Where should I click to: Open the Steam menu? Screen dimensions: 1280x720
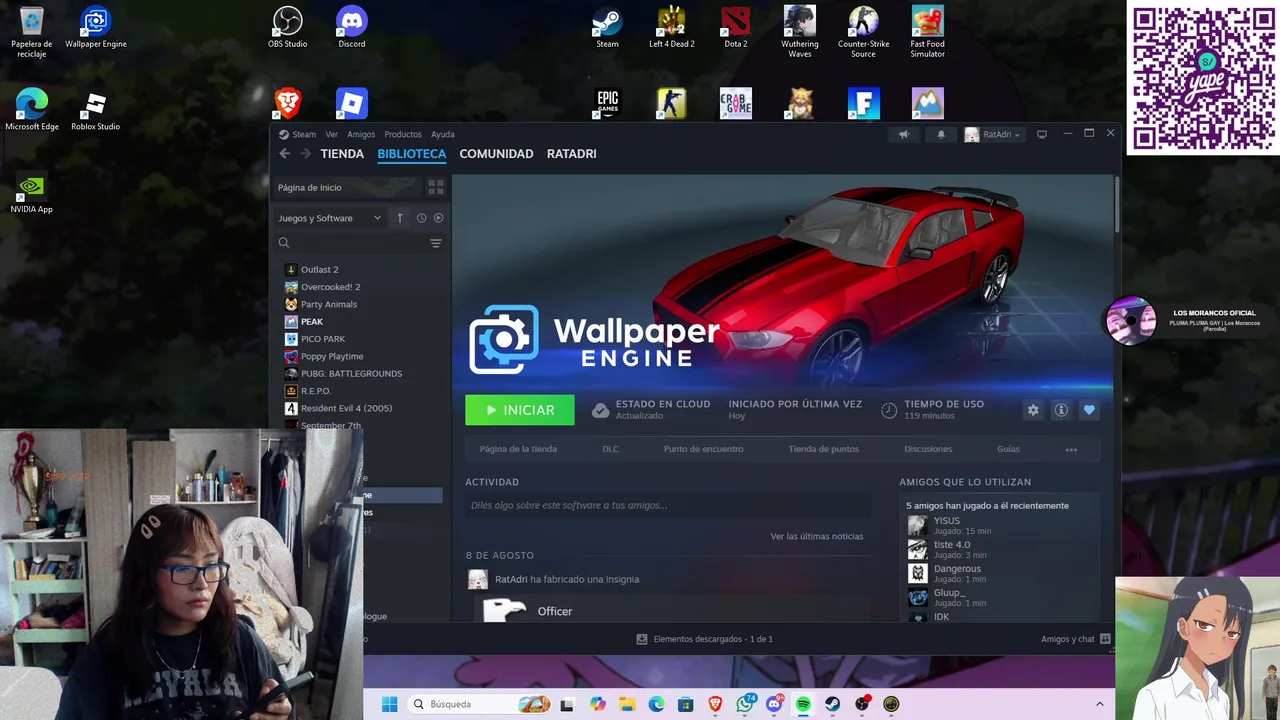(x=298, y=134)
